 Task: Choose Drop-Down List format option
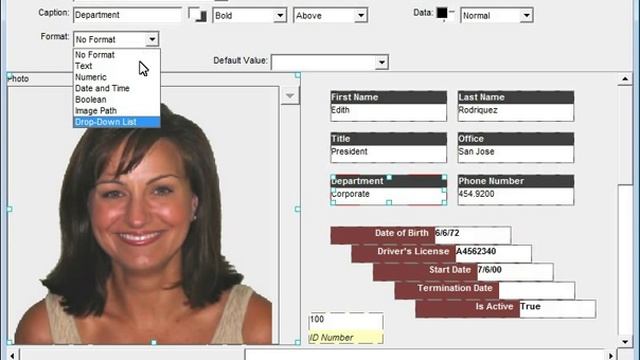click(x=117, y=122)
